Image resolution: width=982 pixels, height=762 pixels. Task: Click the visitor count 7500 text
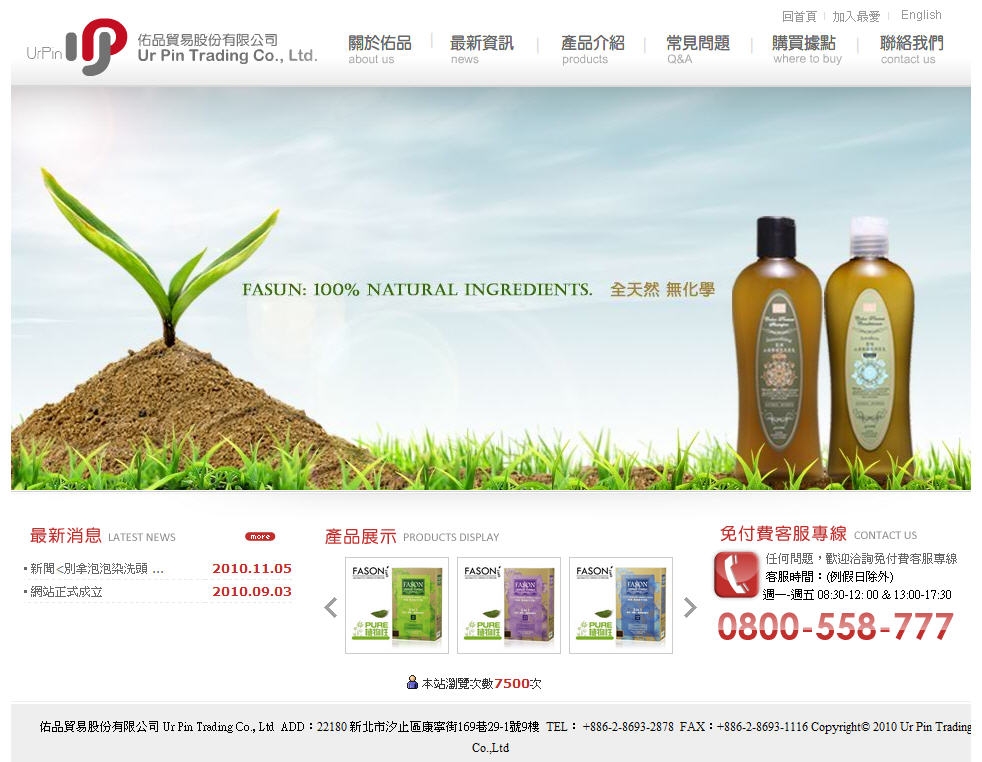pos(512,683)
